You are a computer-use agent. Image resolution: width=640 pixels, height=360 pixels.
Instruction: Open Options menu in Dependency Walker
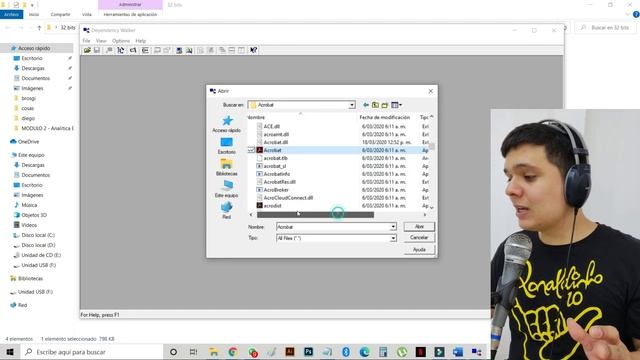coord(121,41)
